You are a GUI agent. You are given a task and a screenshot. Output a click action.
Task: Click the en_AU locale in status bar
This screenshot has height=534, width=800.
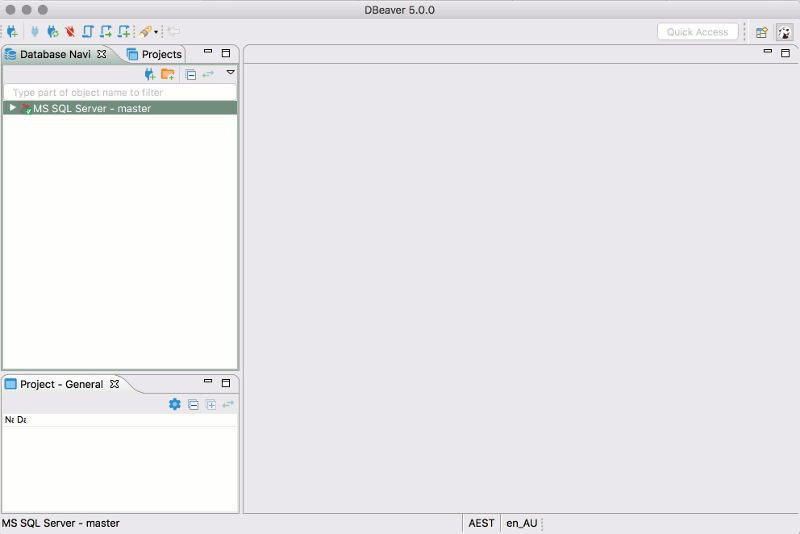pos(521,523)
